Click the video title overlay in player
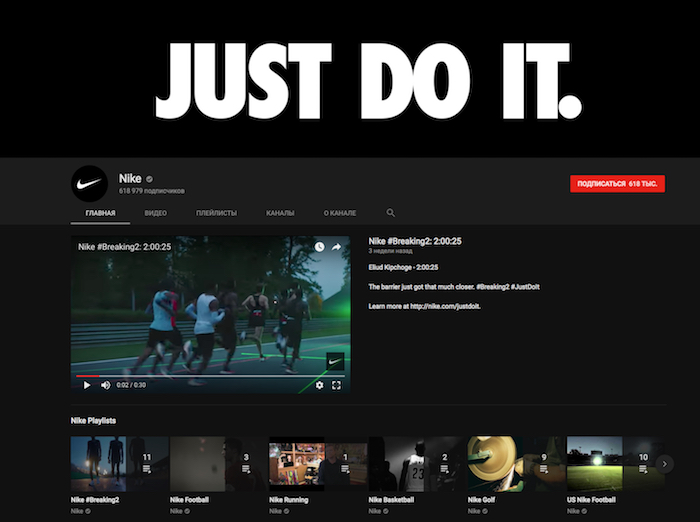 point(125,247)
